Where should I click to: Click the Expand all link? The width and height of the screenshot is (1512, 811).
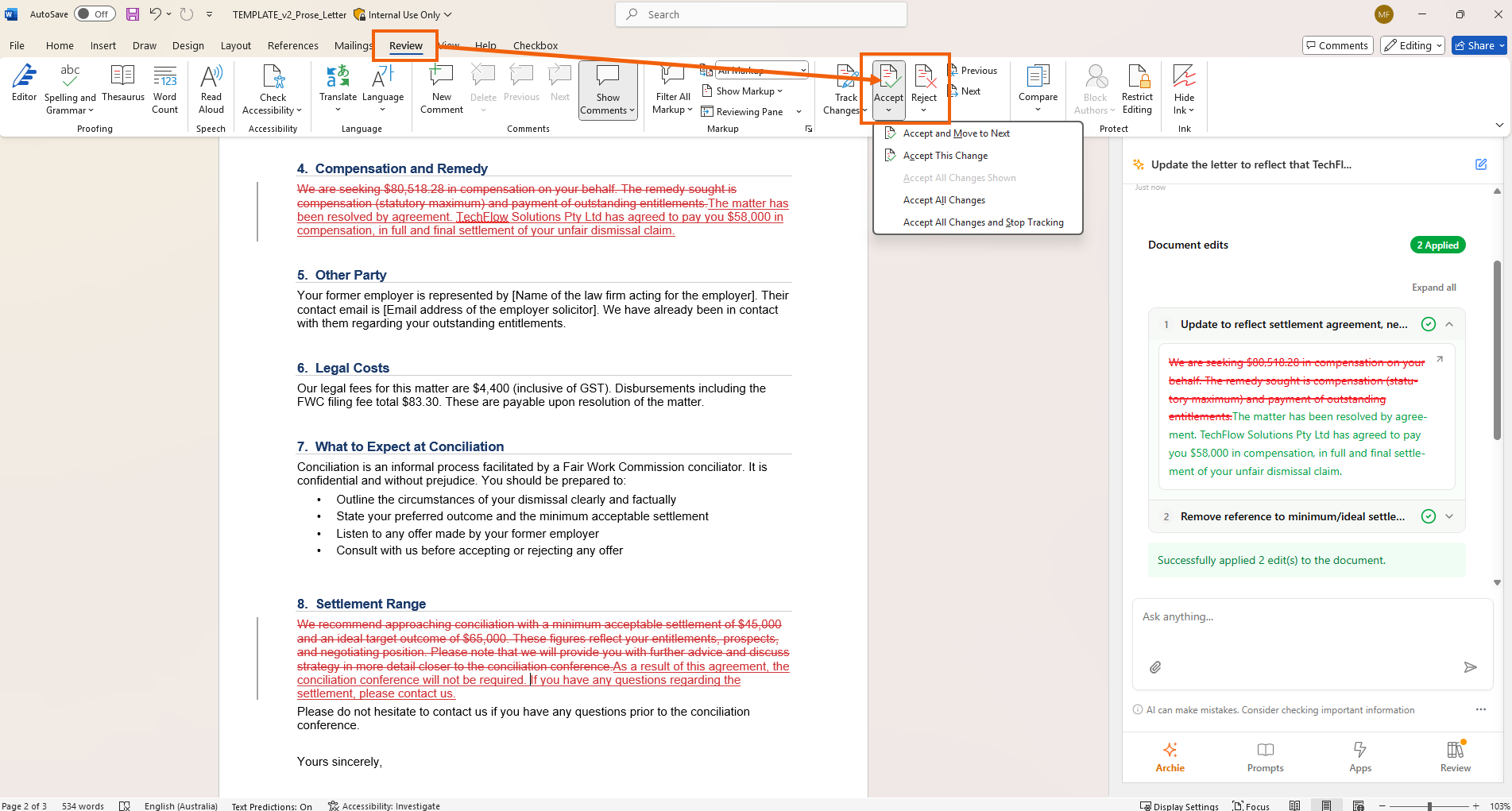[1433, 288]
